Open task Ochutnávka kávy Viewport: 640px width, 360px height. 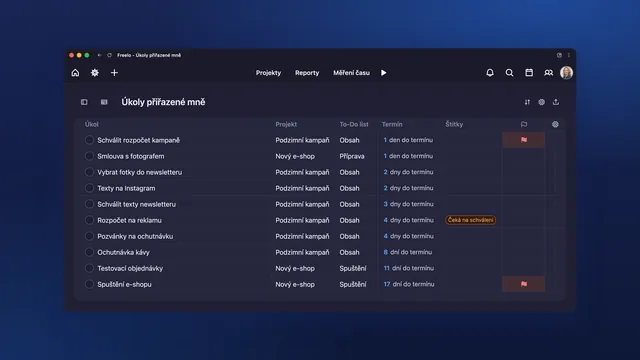(x=123, y=252)
